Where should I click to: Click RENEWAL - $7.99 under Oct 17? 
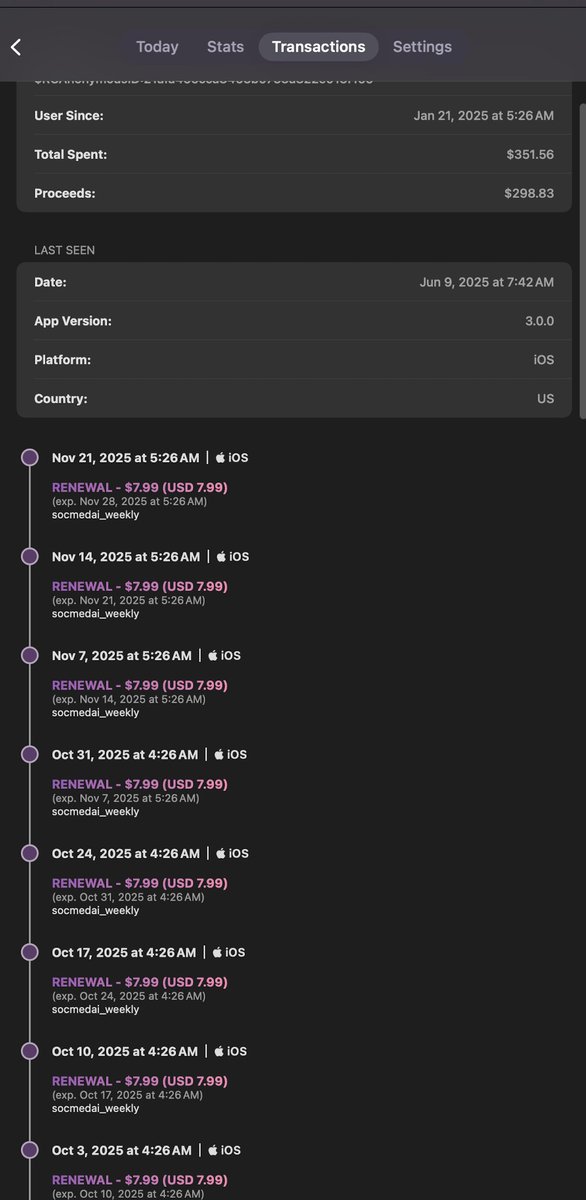(140, 982)
